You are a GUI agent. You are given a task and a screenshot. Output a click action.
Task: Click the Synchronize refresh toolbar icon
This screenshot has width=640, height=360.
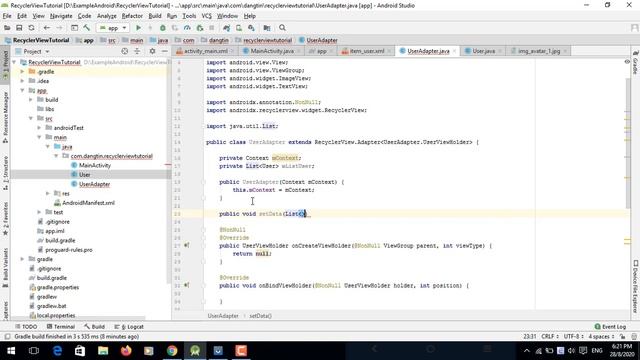click(x=31, y=28)
